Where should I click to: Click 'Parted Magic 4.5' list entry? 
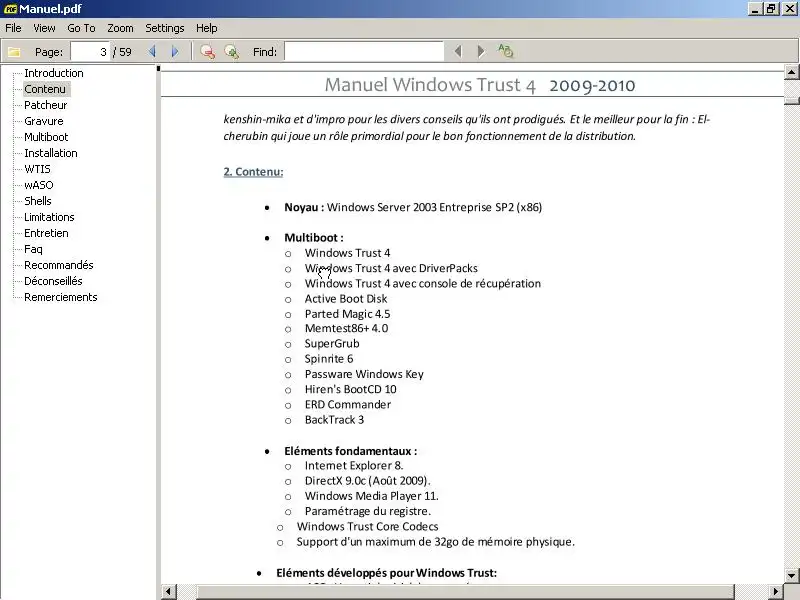(347, 314)
